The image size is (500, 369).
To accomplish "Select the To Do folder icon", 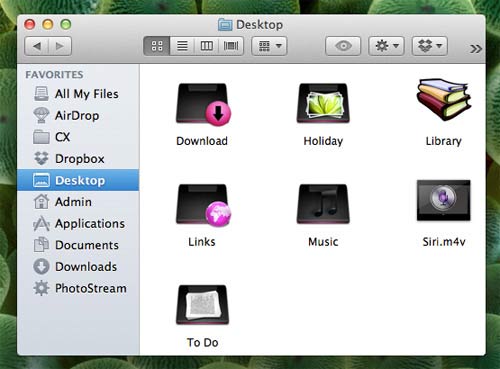I will coord(202,305).
